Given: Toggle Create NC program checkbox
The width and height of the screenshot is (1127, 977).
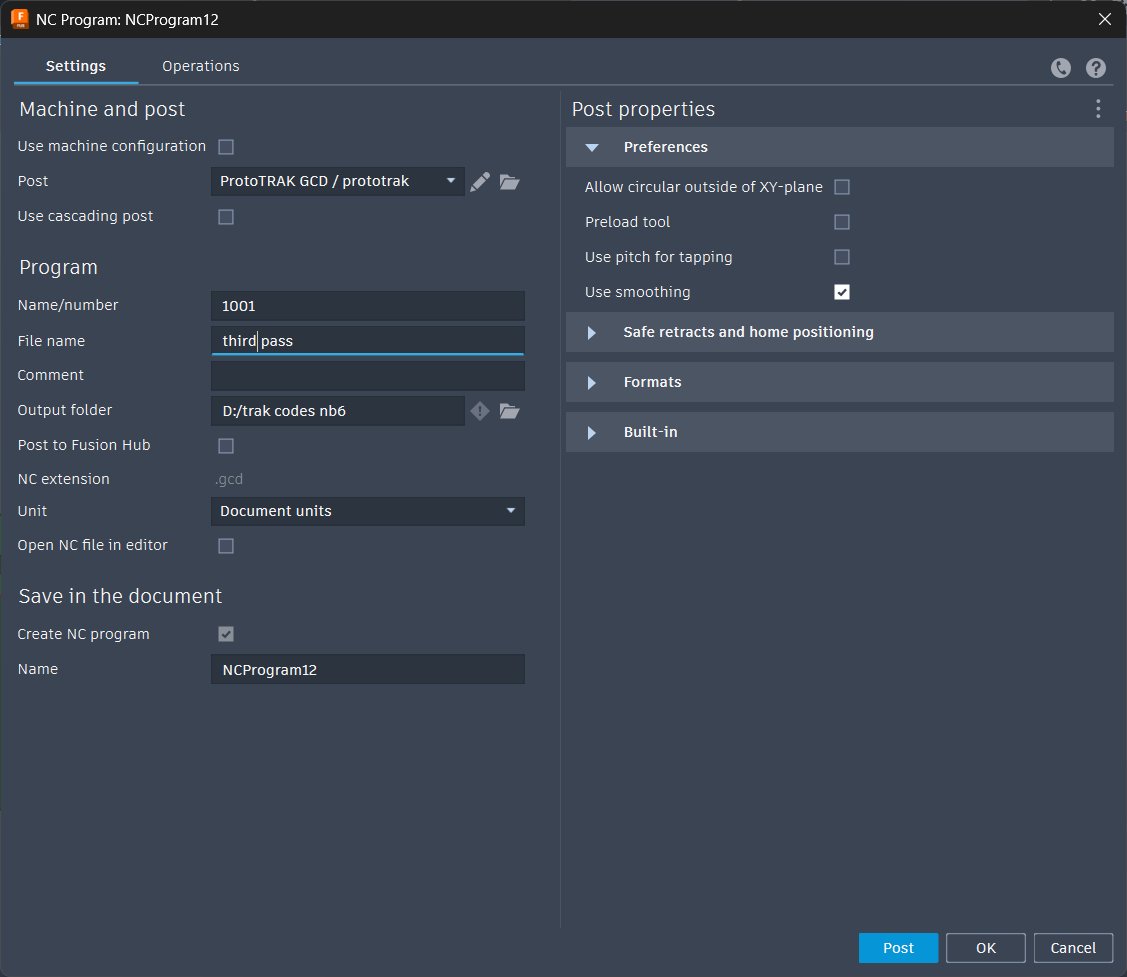Looking at the screenshot, I should click(x=226, y=634).
